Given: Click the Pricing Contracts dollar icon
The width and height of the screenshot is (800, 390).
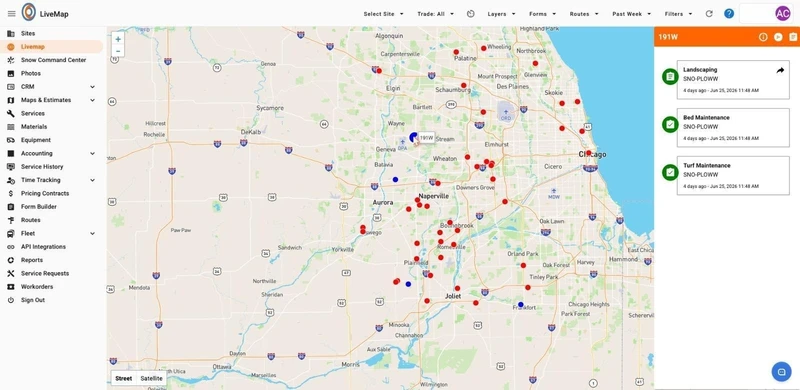Looking at the screenshot, I should tap(11, 193).
